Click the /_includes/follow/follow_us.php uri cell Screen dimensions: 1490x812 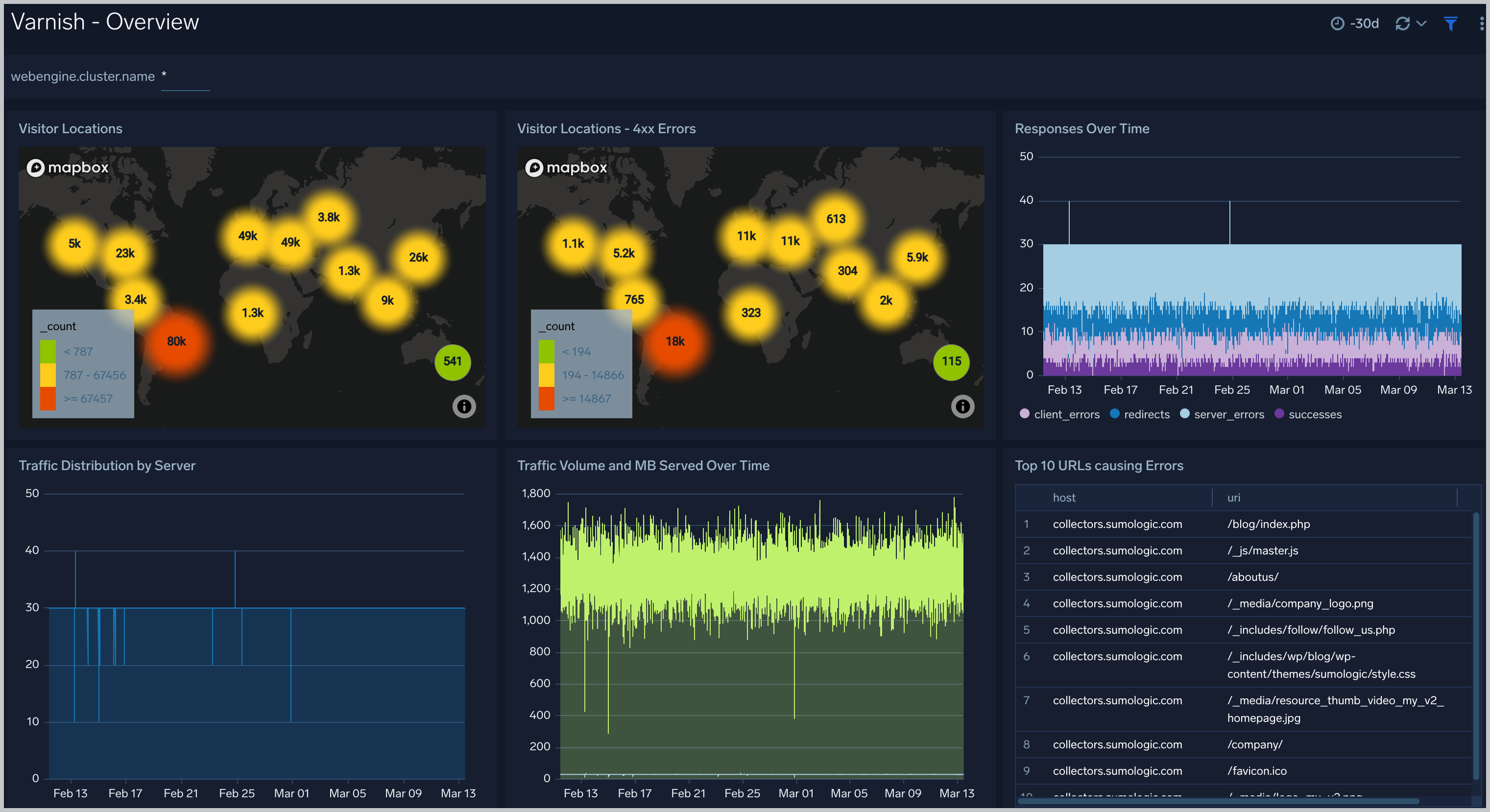[1311, 630]
